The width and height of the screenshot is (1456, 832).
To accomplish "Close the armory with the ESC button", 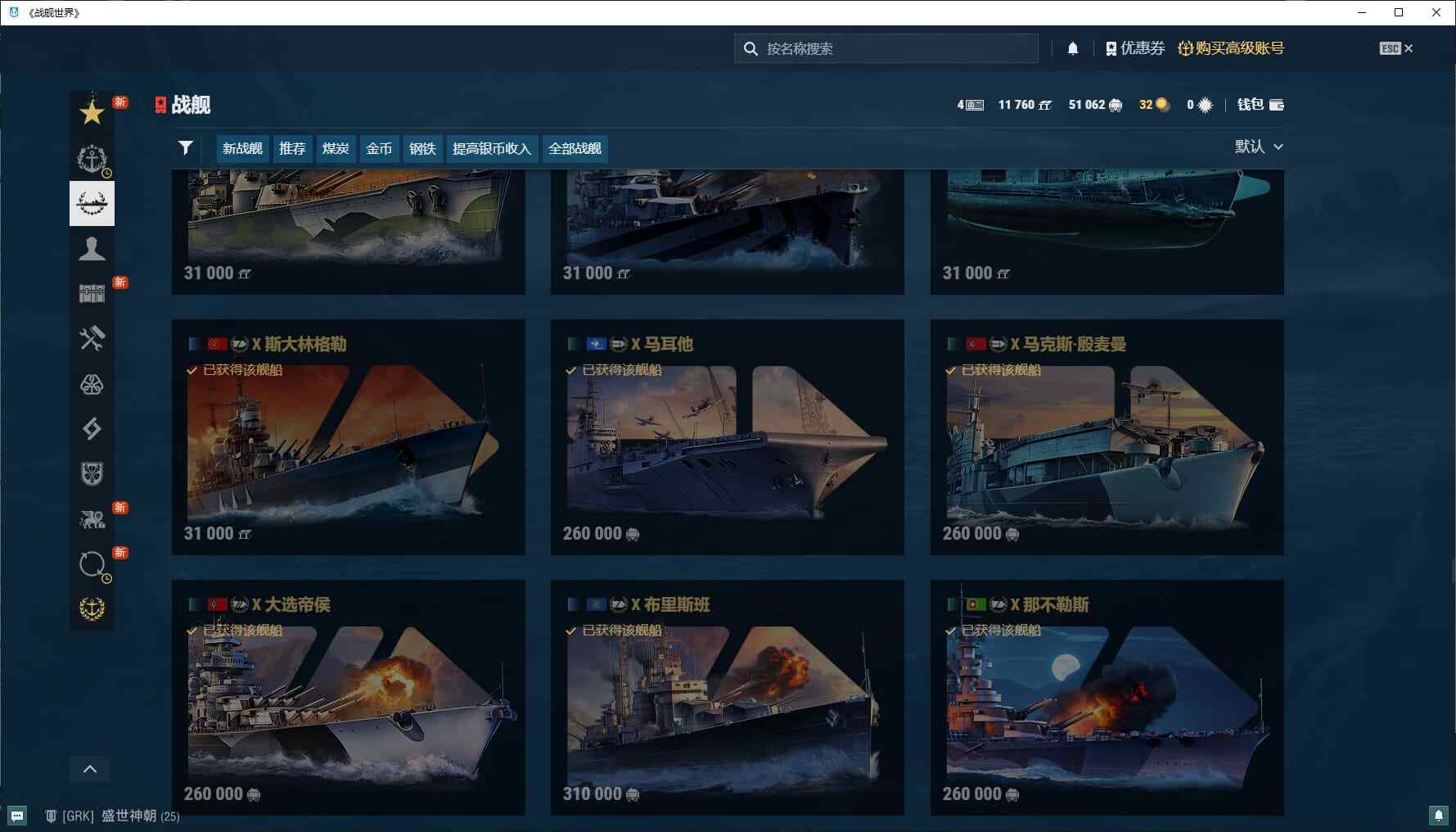I will (1395, 48).
